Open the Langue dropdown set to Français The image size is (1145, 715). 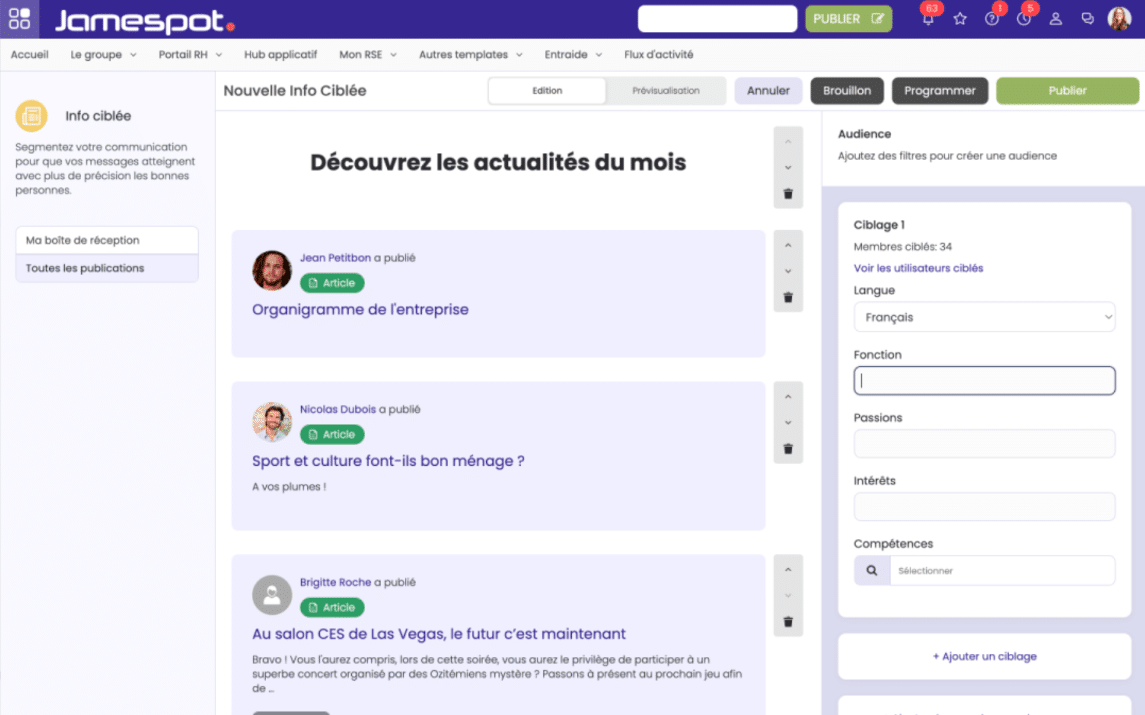point(984,317)
